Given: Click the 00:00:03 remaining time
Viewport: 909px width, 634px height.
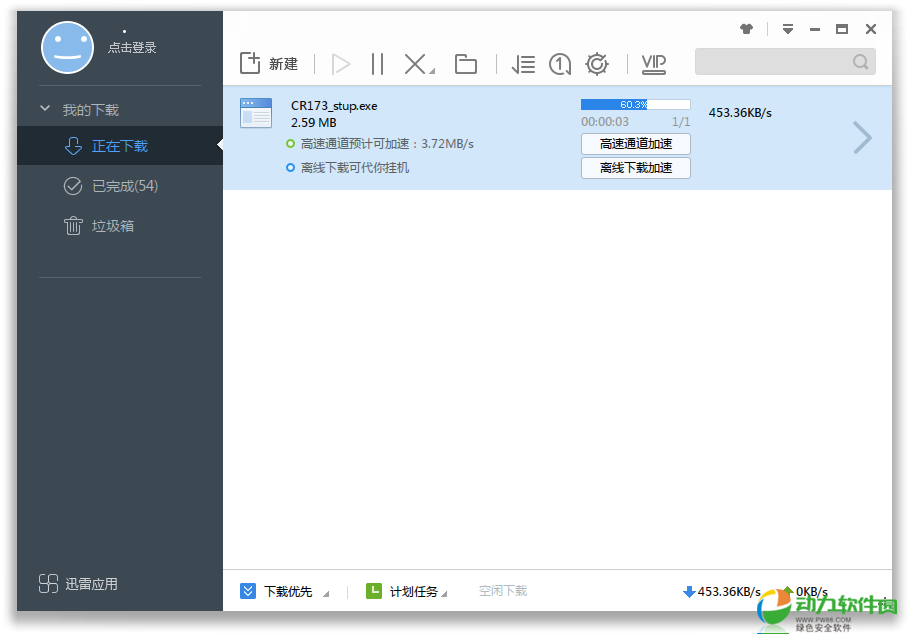Looking at the screenshot, I should click(x=605, y=122).
